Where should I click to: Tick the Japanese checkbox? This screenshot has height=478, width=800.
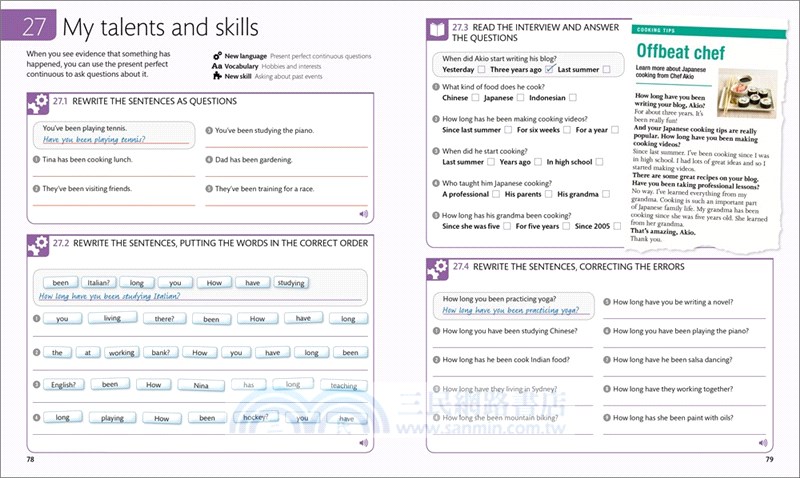click(x=520, y=97)
